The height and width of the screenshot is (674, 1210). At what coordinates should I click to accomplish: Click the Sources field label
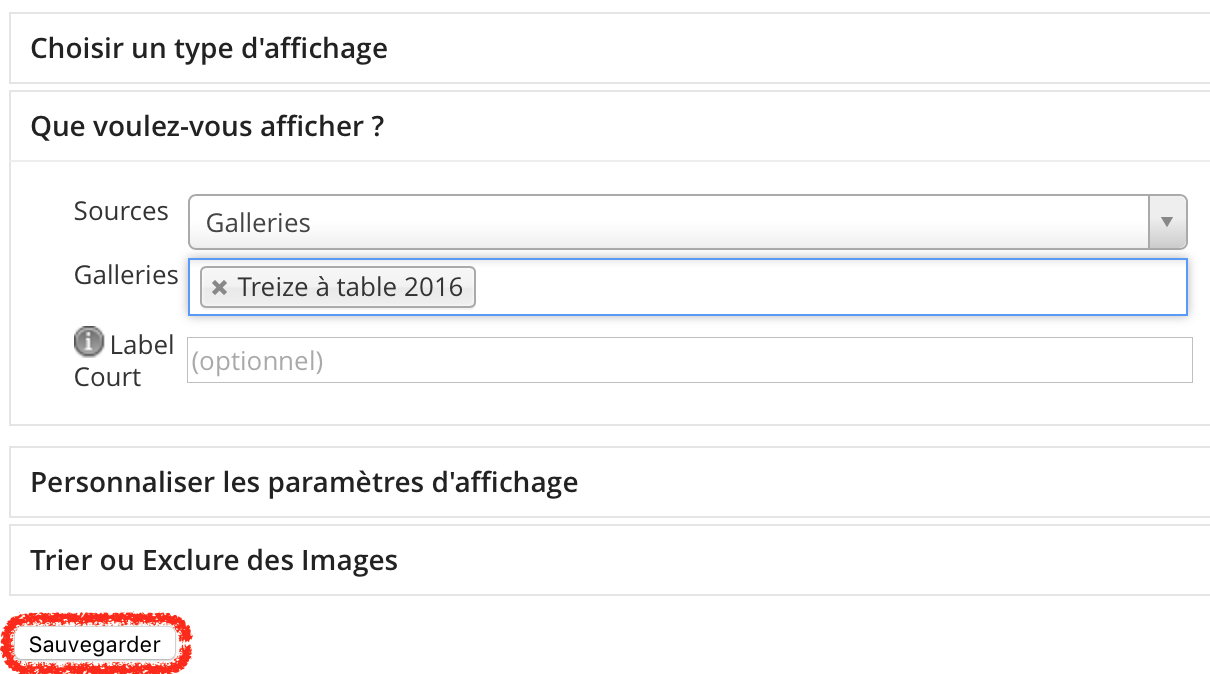point(121,211)
